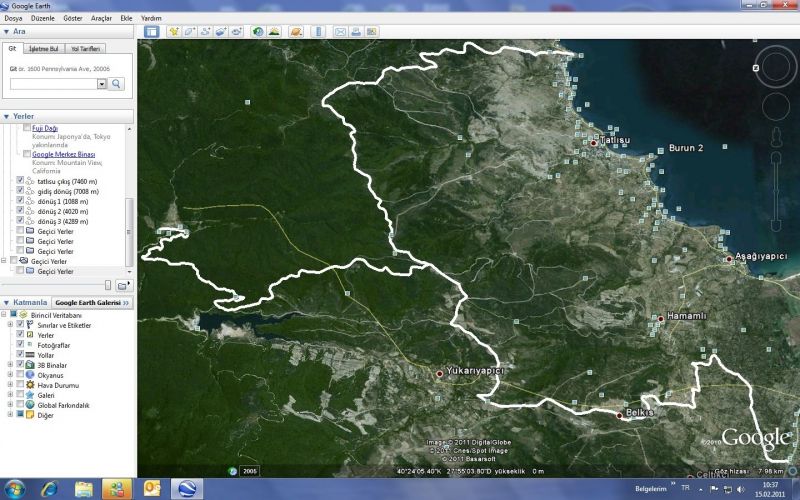Open the 'Araçlar' menu

tap(101, 18)
